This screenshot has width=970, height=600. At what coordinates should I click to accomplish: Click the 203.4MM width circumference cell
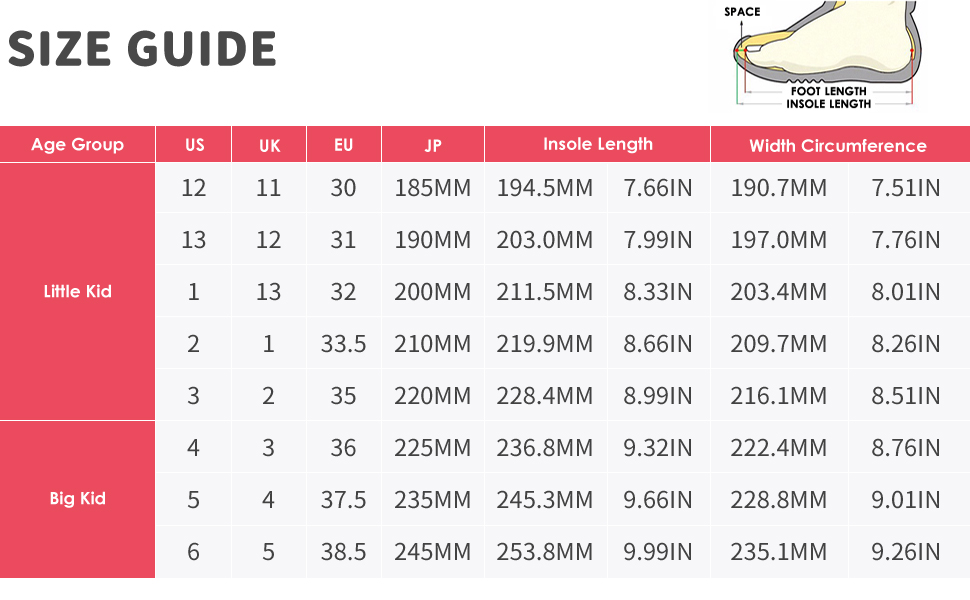tap(779, 292)
